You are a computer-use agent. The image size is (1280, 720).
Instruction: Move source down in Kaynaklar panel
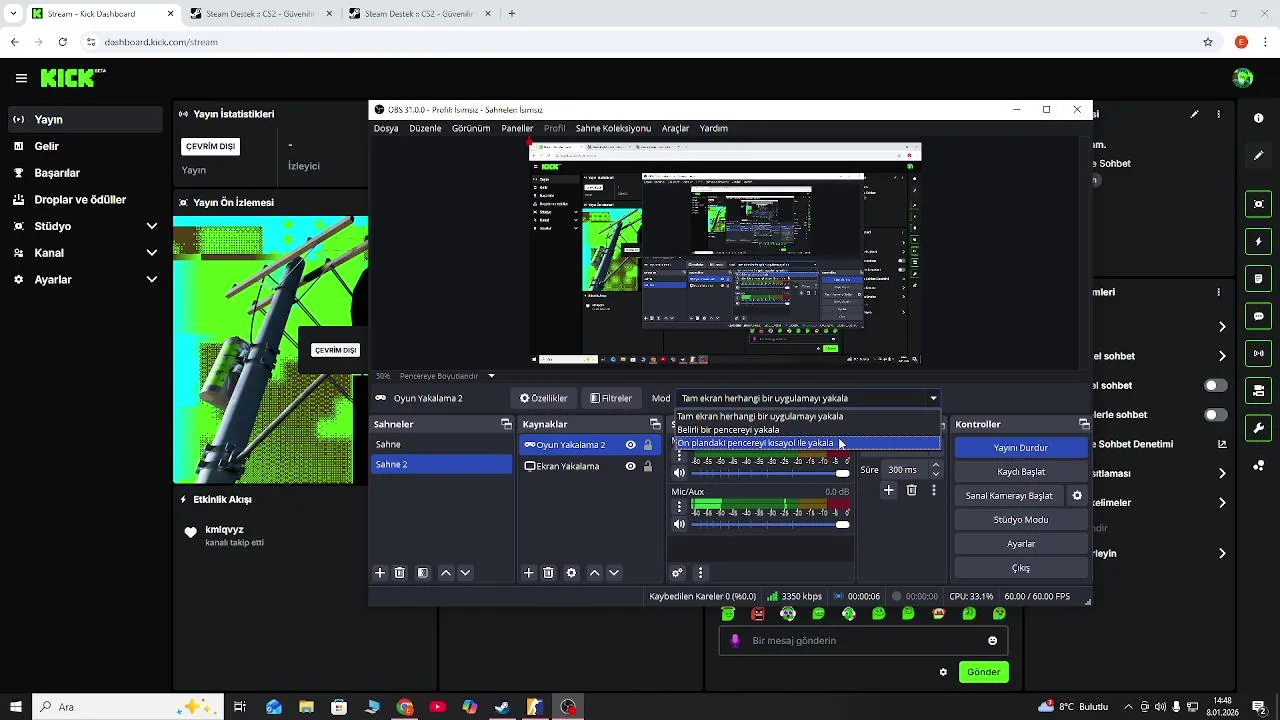coord(614,573)
